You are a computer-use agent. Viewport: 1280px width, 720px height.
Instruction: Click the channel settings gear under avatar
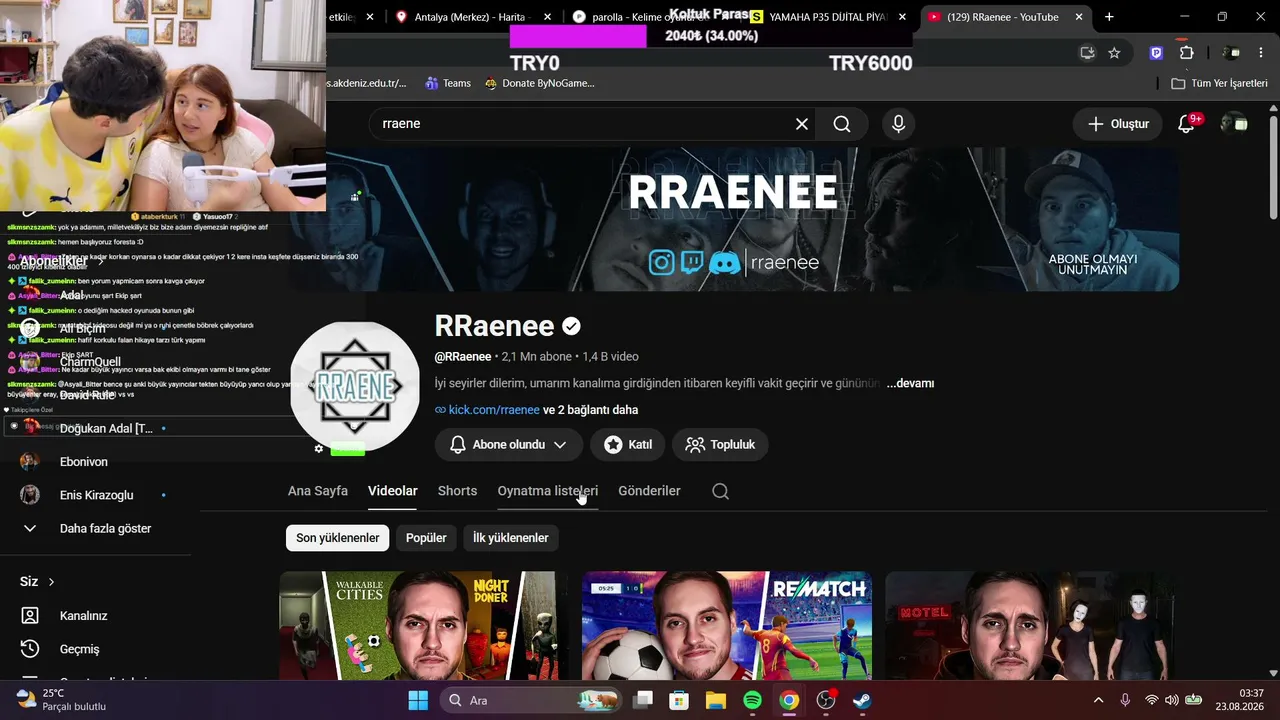click(319, 449)
